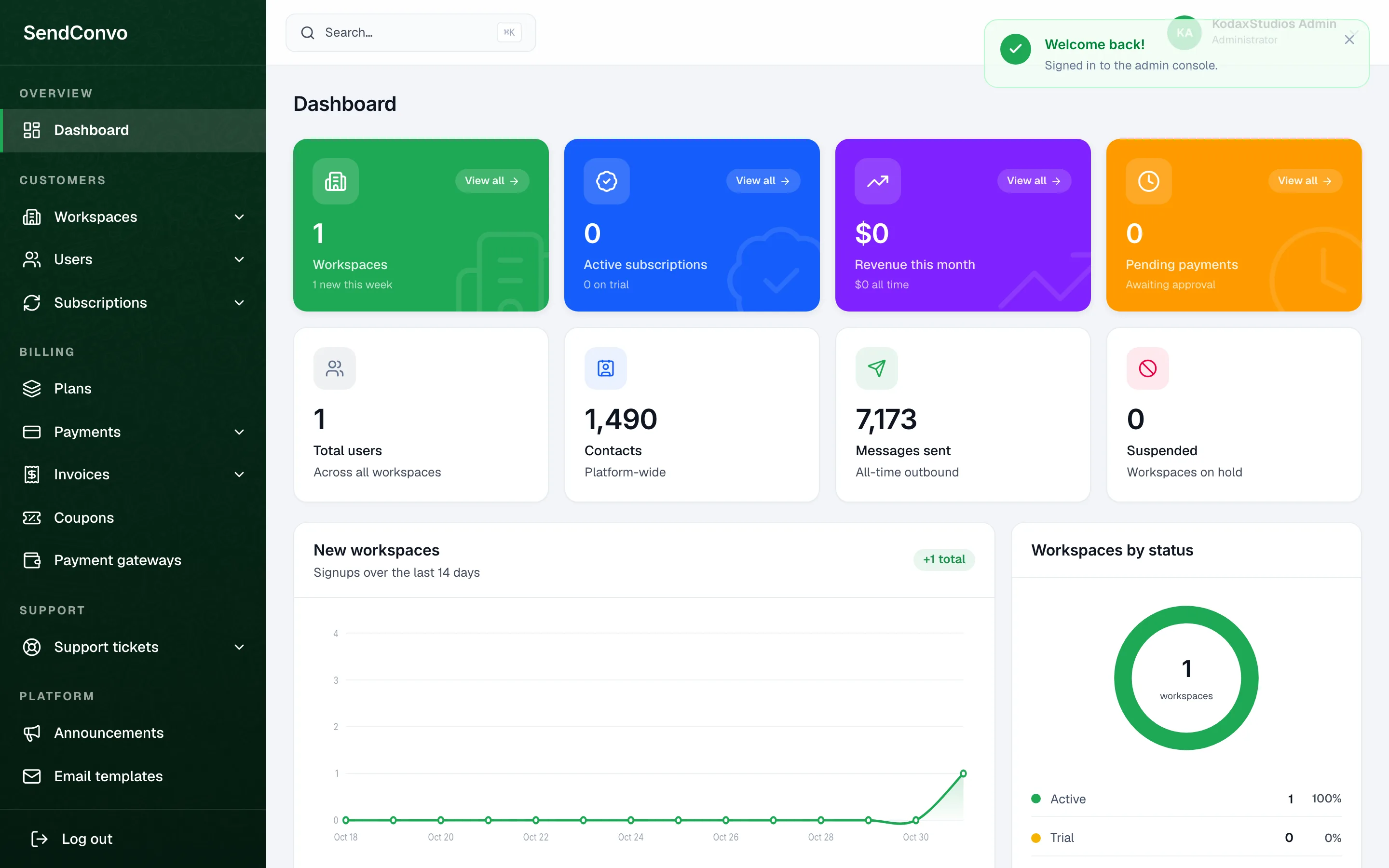This screenshot has width=1389, height=868.
Task: View all active subscriptions from the blue card
Action: pyautogui.click(x=763, y=181)
